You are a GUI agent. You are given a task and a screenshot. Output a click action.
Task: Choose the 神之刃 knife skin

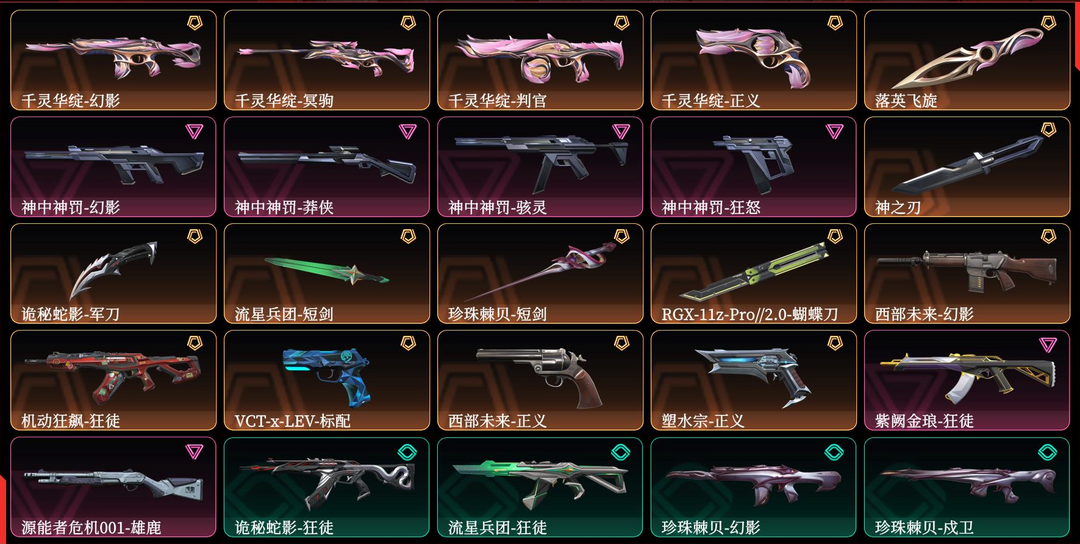coord(967,167)
